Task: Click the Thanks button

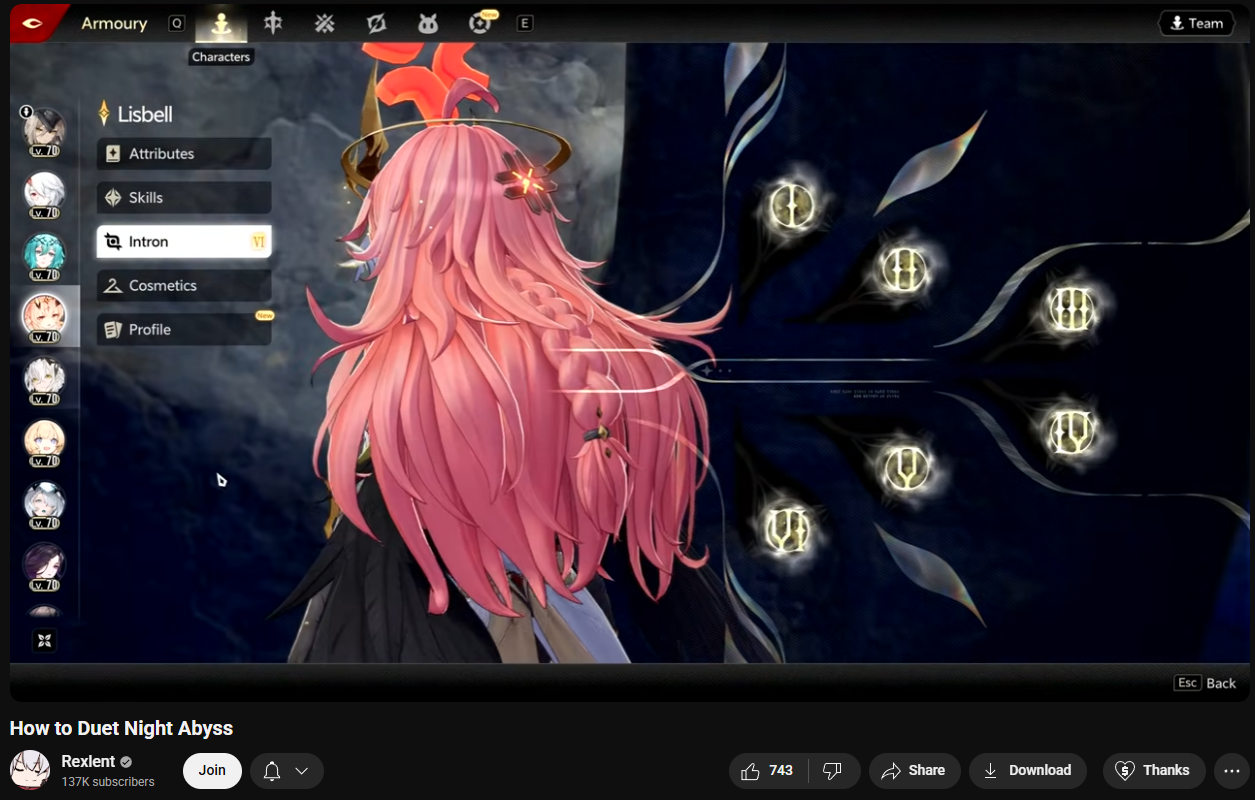Action: [x=1153, y=770]
